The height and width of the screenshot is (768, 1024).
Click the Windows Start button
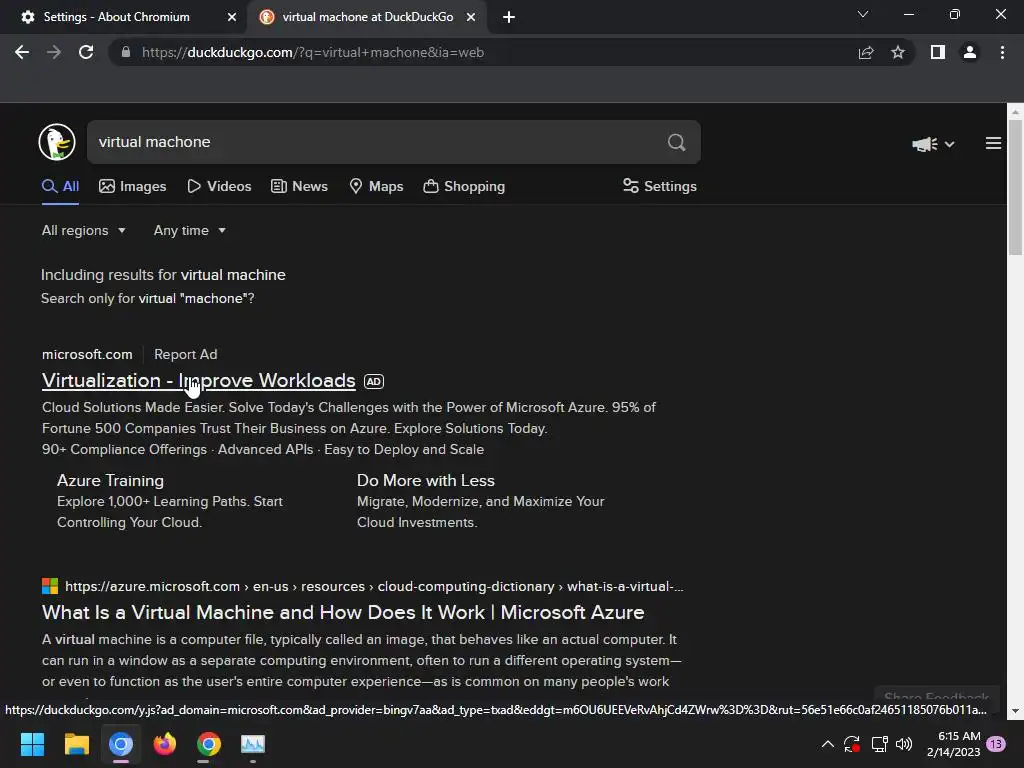click(x=32, y=744)
